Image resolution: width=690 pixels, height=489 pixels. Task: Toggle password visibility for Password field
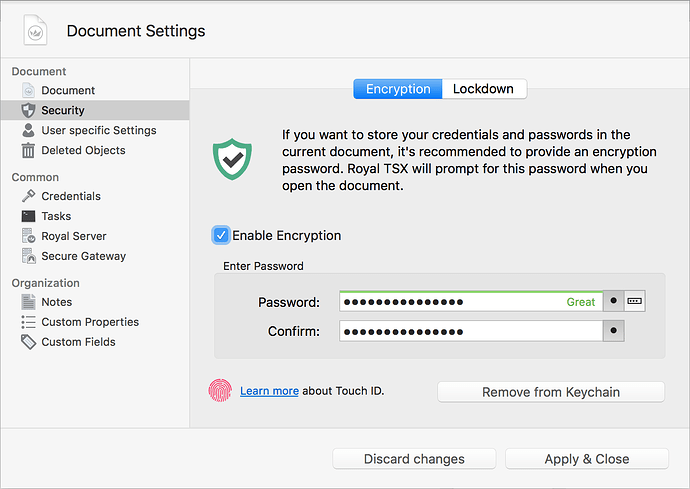click(612, 301)
